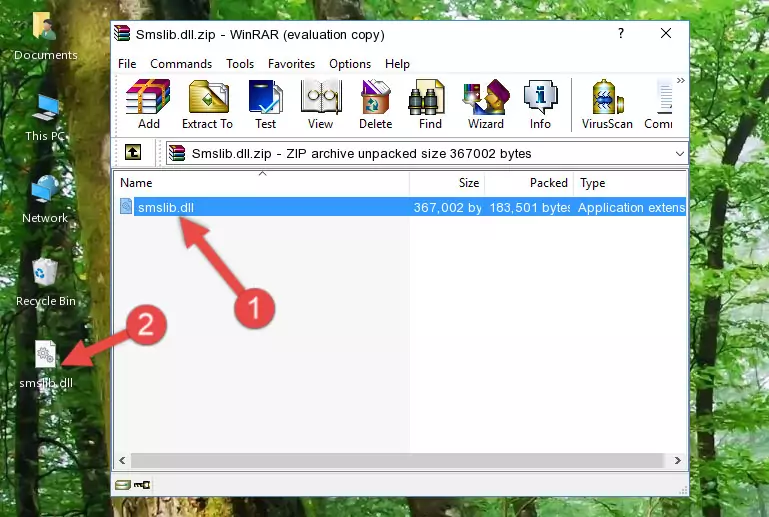Screen dimensions: 769x517
Task: Click the smslib.dll file icon in list
Action: click(x=126, y=207)
